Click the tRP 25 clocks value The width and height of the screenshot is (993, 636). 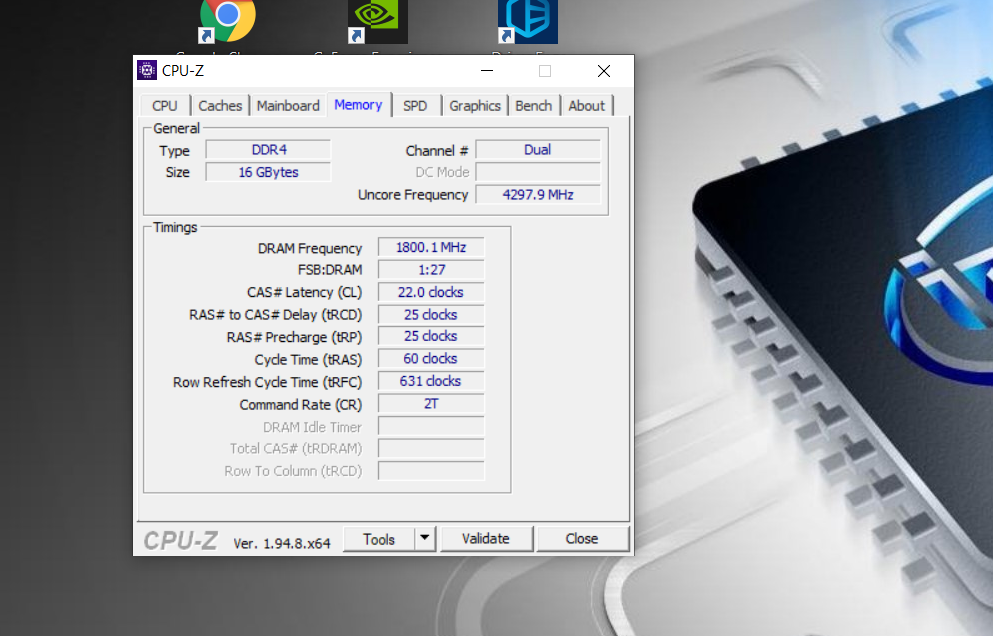click(431, 336)
